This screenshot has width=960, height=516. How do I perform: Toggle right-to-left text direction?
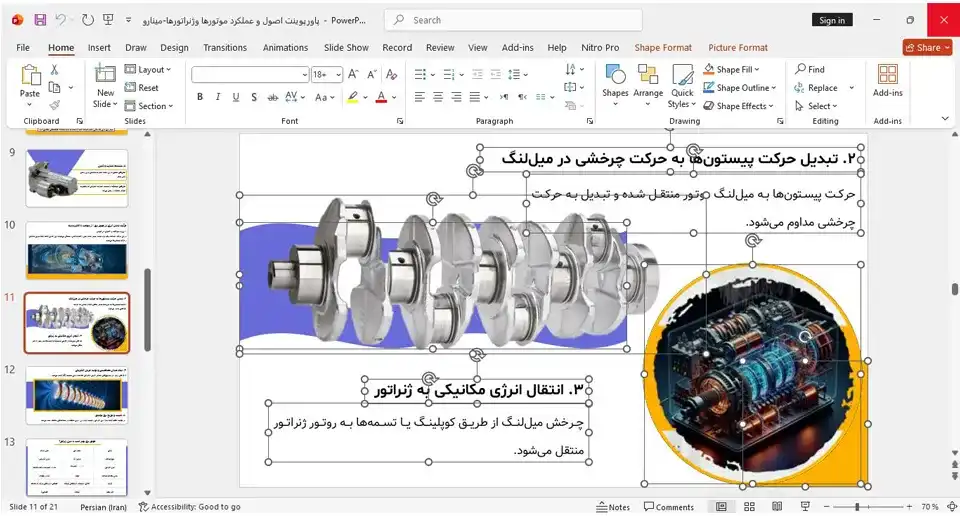522,97
